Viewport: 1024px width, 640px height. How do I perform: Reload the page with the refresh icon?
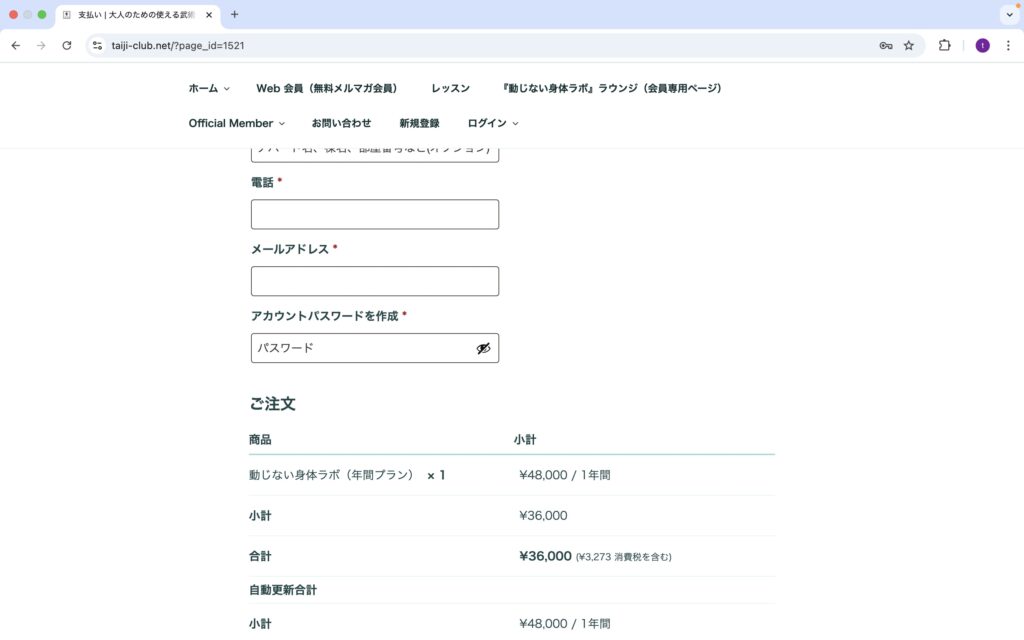(x=67, y=45)
